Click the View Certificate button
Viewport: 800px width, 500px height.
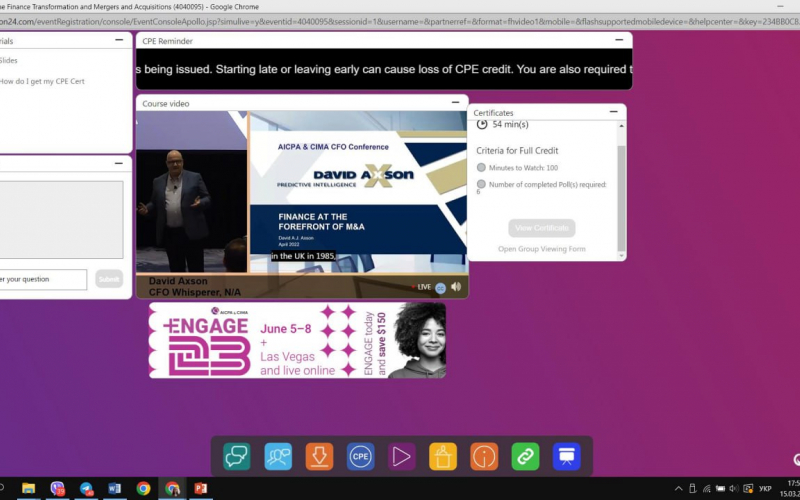click(542, 228)
